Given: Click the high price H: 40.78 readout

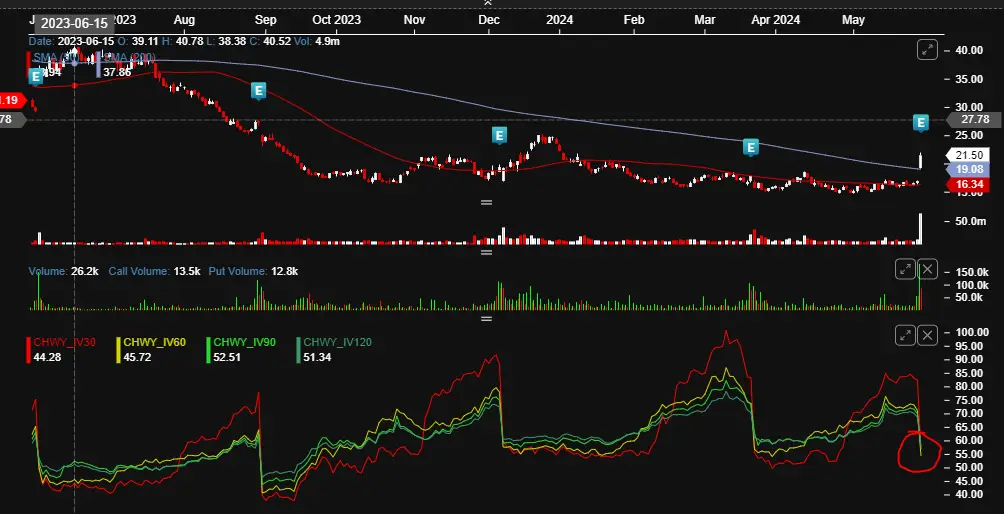Looking at the screenshot, I should tap(182, 42).
